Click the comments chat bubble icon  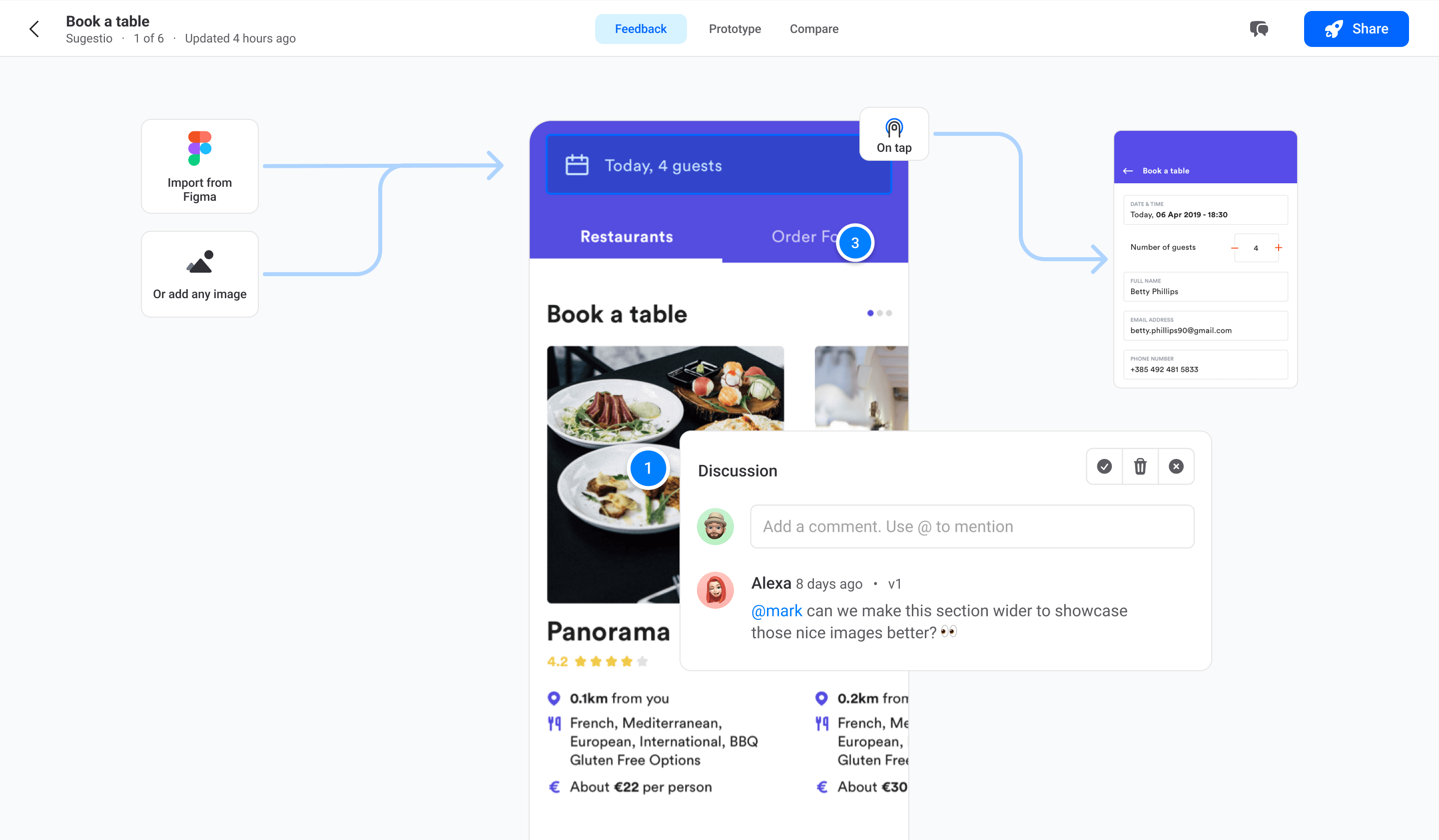coord(1259,28)
